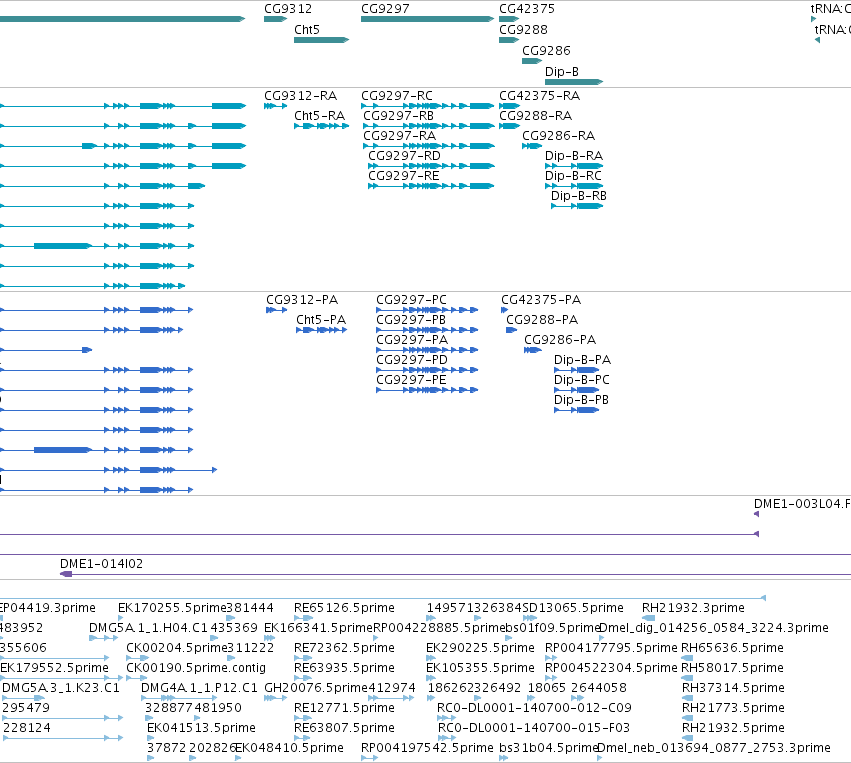This screenshot has height=763, width=851.
Task: Click EST RE12771.5prime
Action: click(303, 719)
